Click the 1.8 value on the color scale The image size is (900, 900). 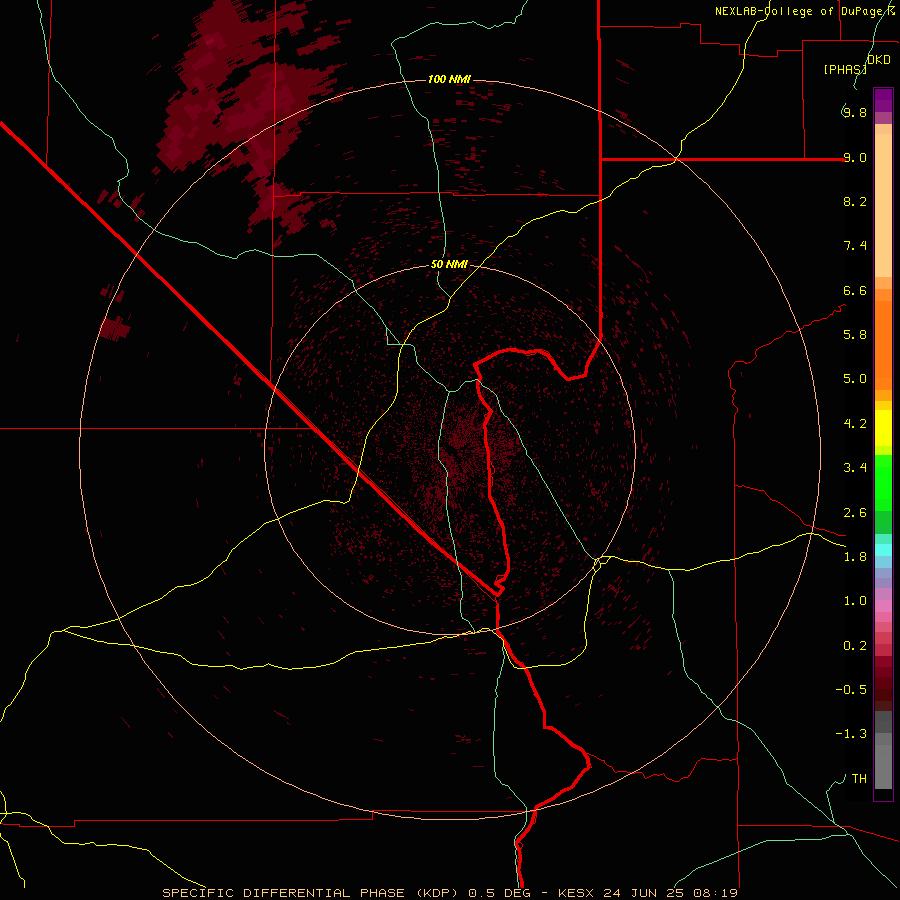[x=855, y=557]
